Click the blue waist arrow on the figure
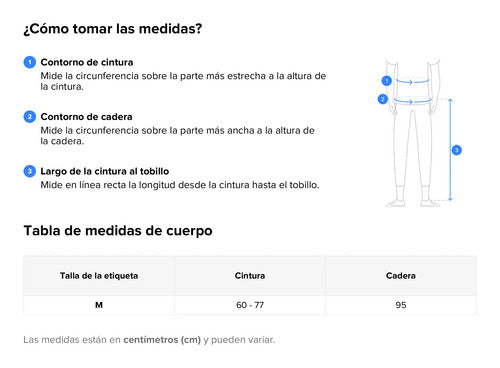 [412, 81]
